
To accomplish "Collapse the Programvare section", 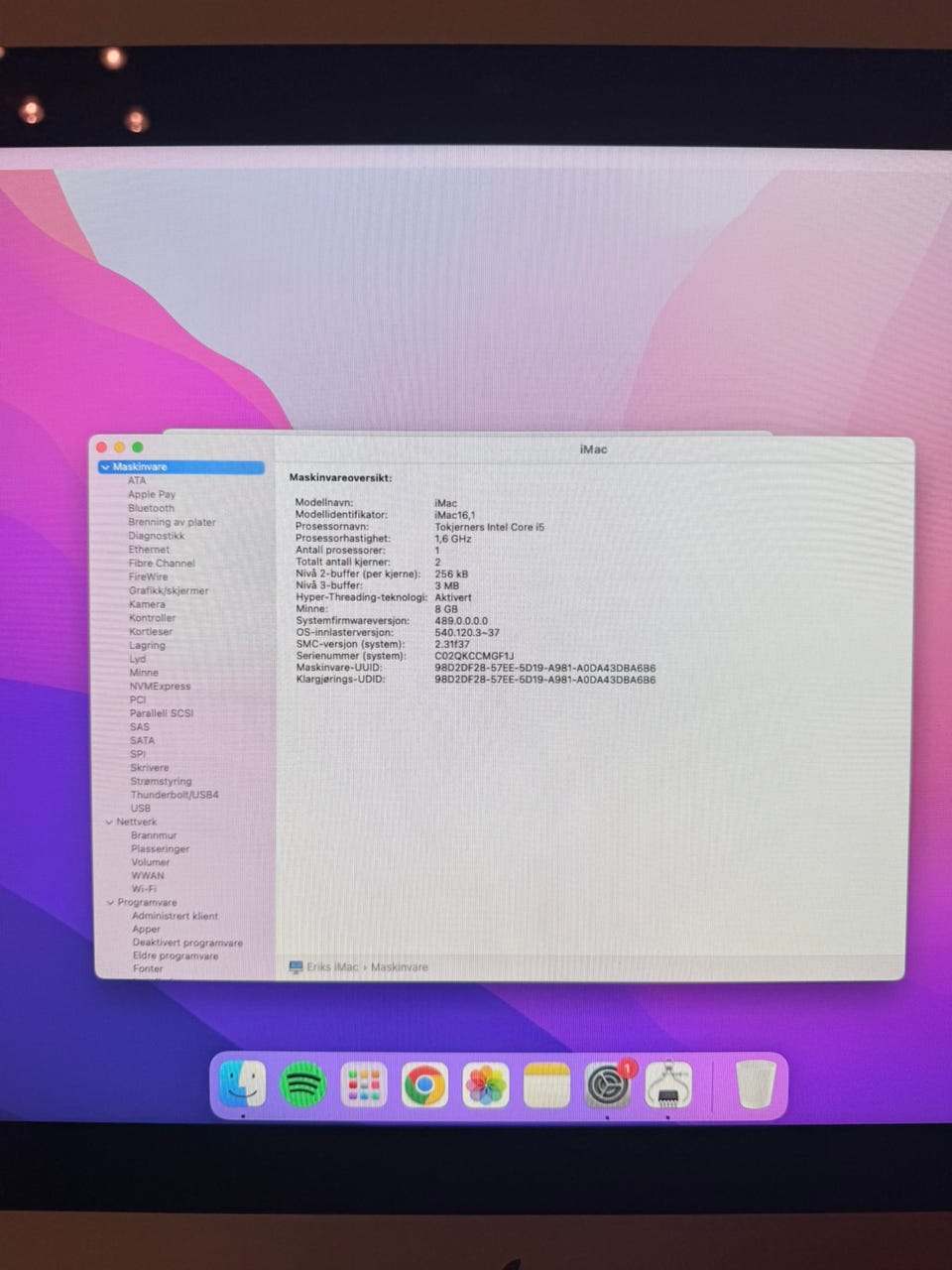I will coord(110,903).
